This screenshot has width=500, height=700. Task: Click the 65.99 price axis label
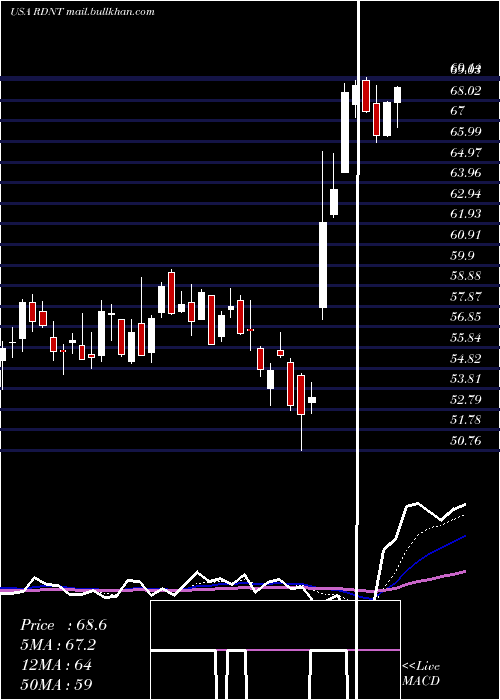(466, 131)
